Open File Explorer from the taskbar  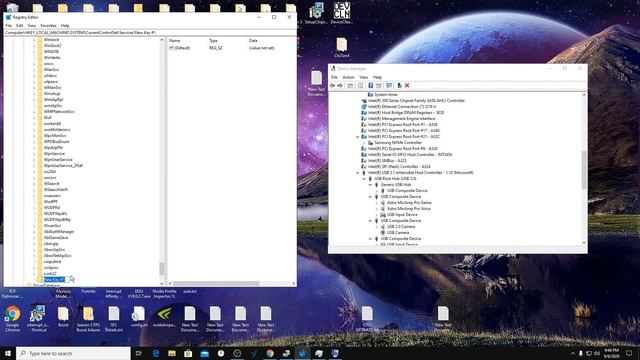172,353
